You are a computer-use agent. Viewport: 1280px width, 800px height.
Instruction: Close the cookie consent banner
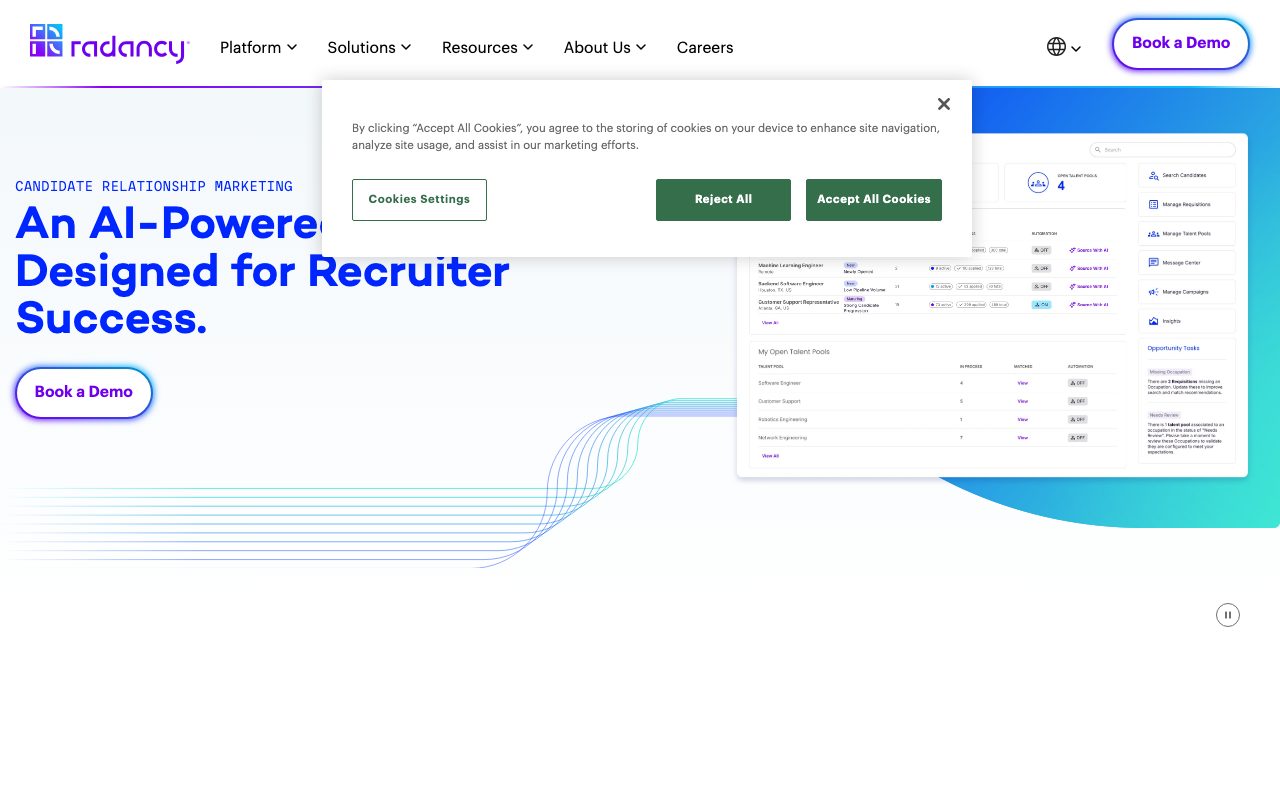click(943, 104)
